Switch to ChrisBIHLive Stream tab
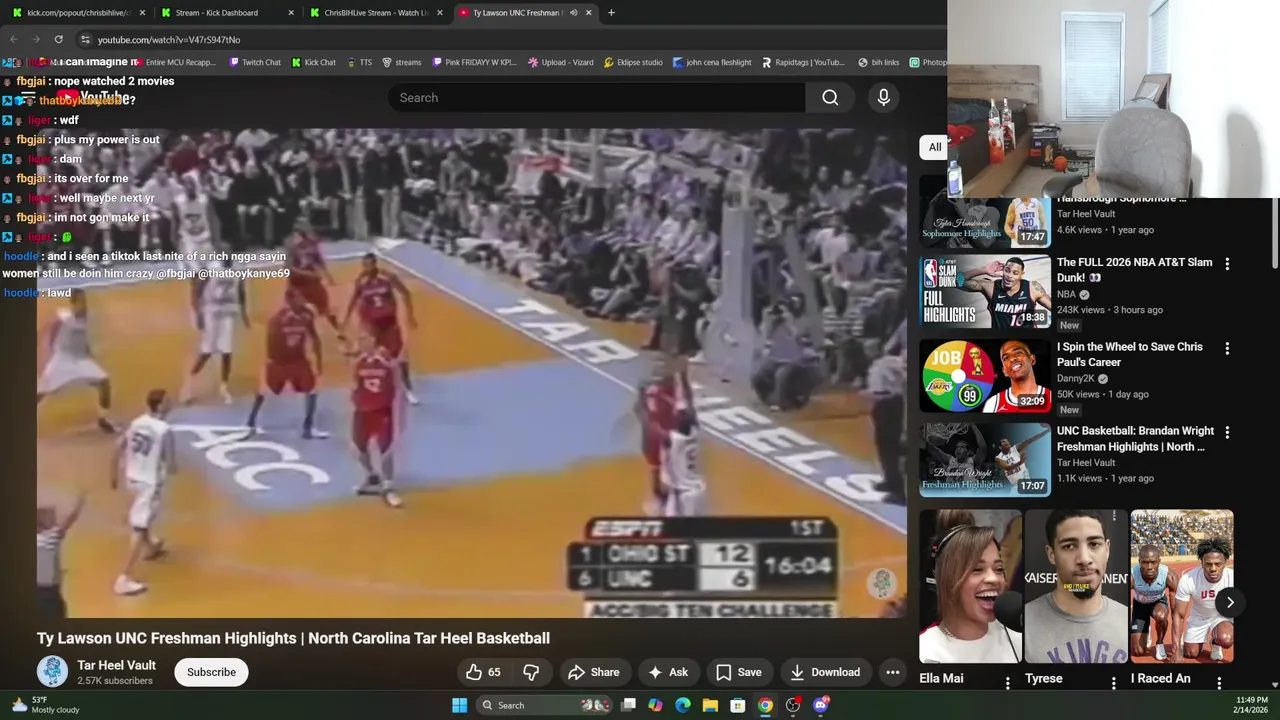The height and width of the screenshot is (720, 1280). coord(374,12)
